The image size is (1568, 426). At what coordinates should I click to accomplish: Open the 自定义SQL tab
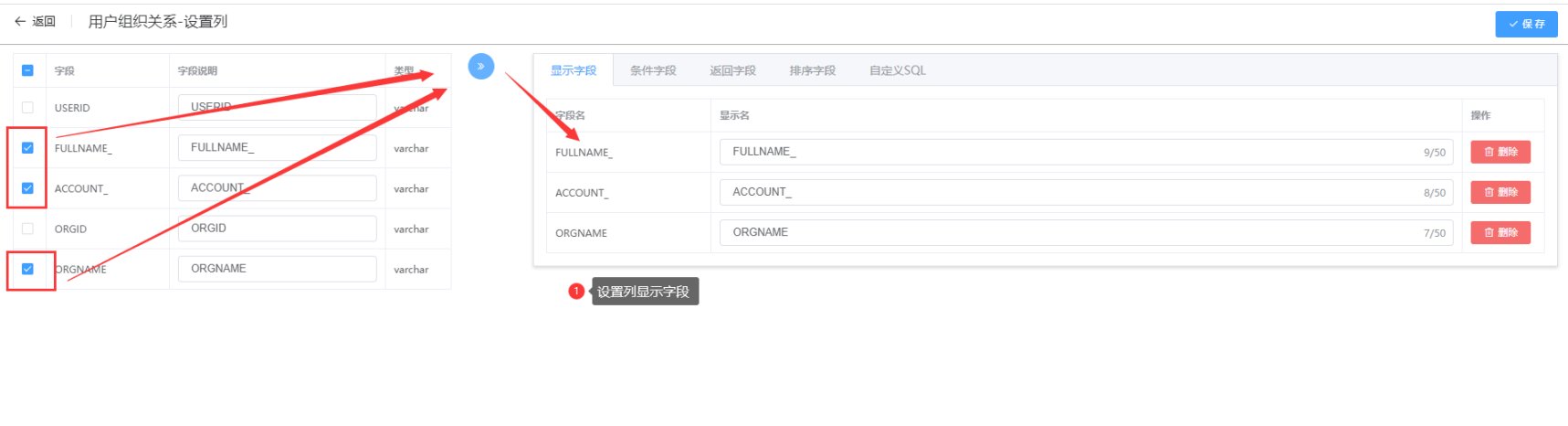click(x=897, y=70)
